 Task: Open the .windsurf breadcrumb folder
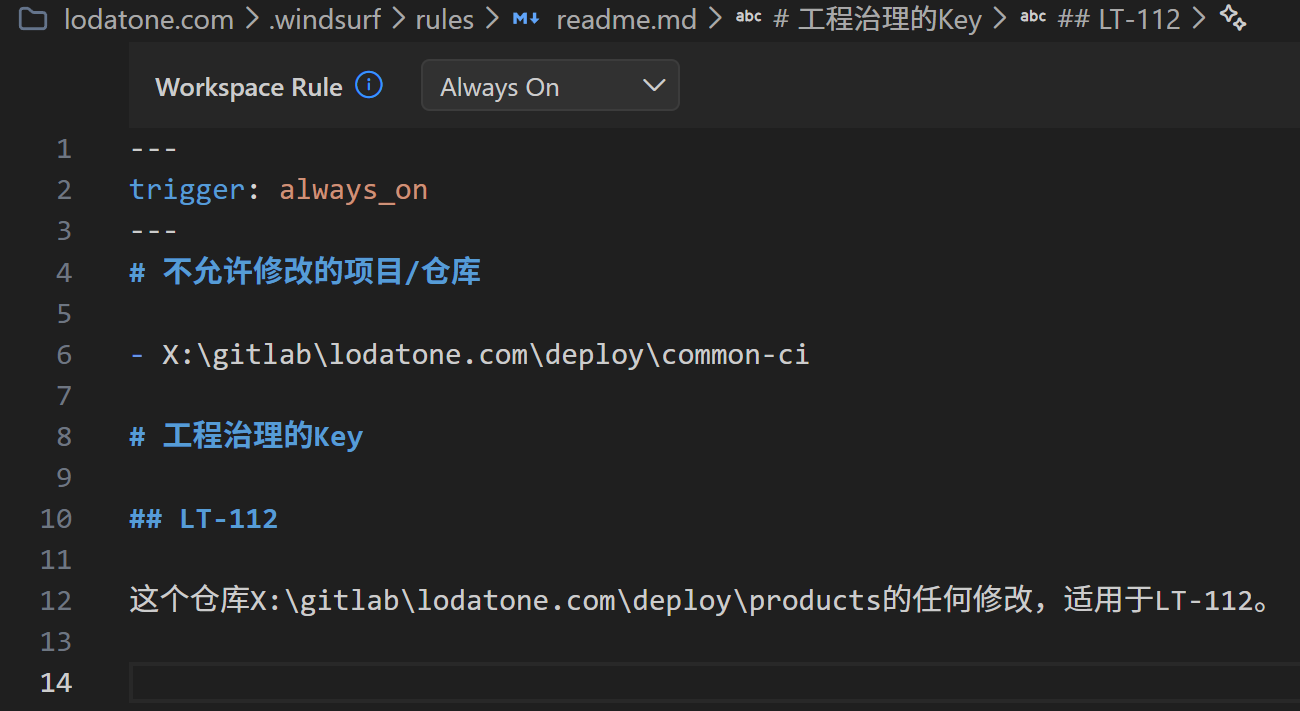(x=324, y=19)
